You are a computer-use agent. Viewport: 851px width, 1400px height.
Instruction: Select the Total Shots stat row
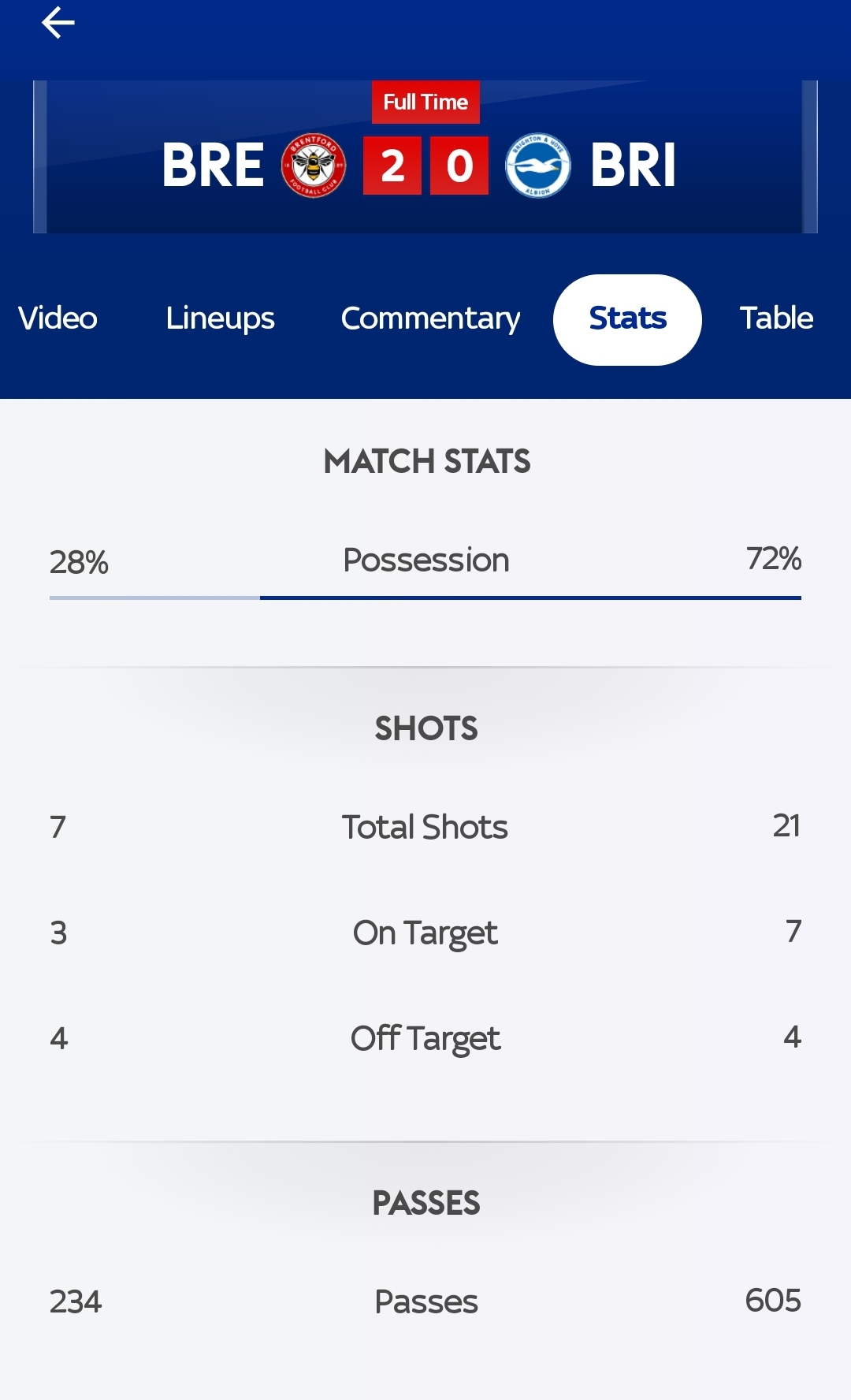[x=425, y=827]
